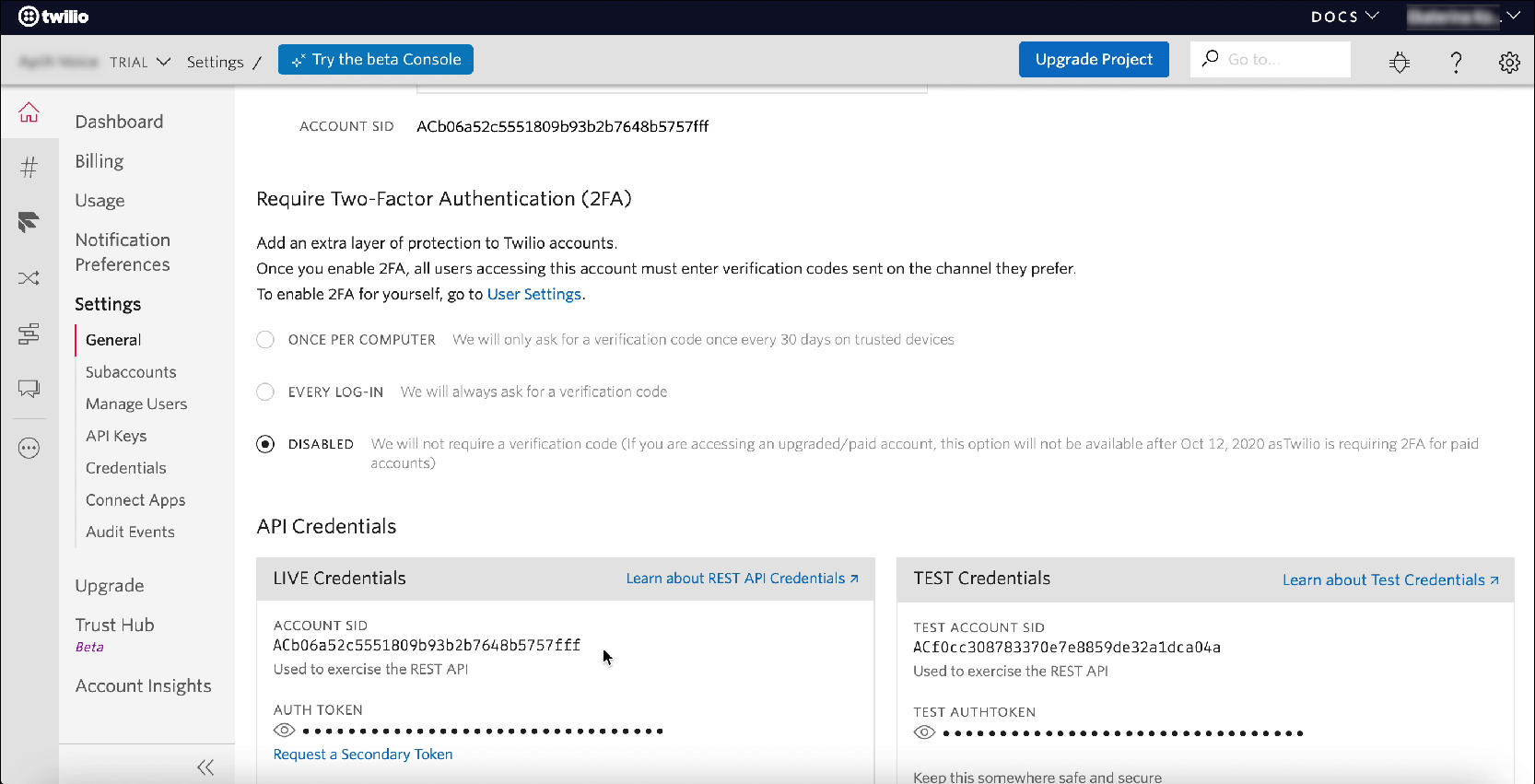Viewport: 1535px width, 784px height.
Task: Open the Trial project switcher dropdown
Action: [140, 62]
